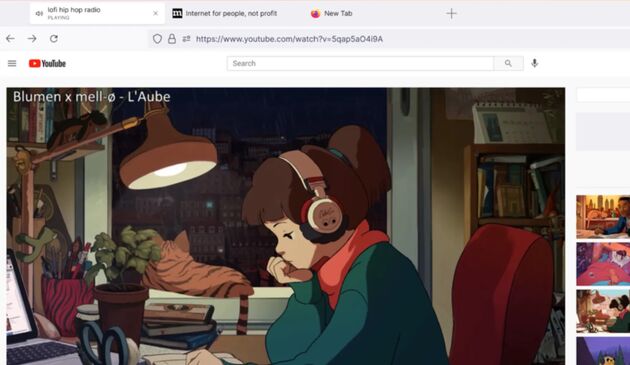The height and width of the screenshot is (365, 630).
Task: Close the lofi hip hop radio tab
Action: point(155,13)
